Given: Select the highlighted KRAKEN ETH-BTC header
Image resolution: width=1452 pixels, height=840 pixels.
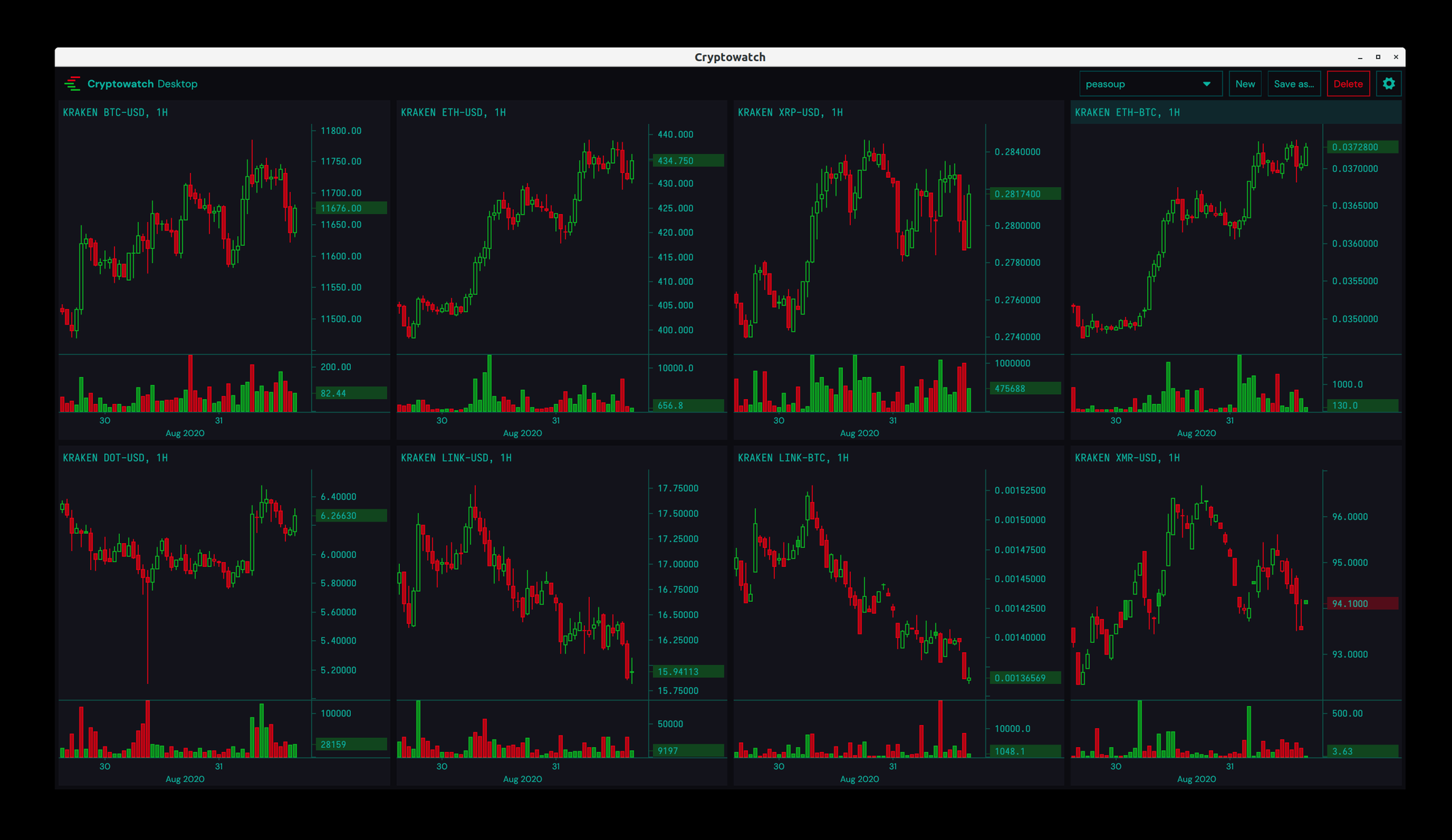Looking at the screenshot, I should pyautogui.click(x=1127, y=112).
